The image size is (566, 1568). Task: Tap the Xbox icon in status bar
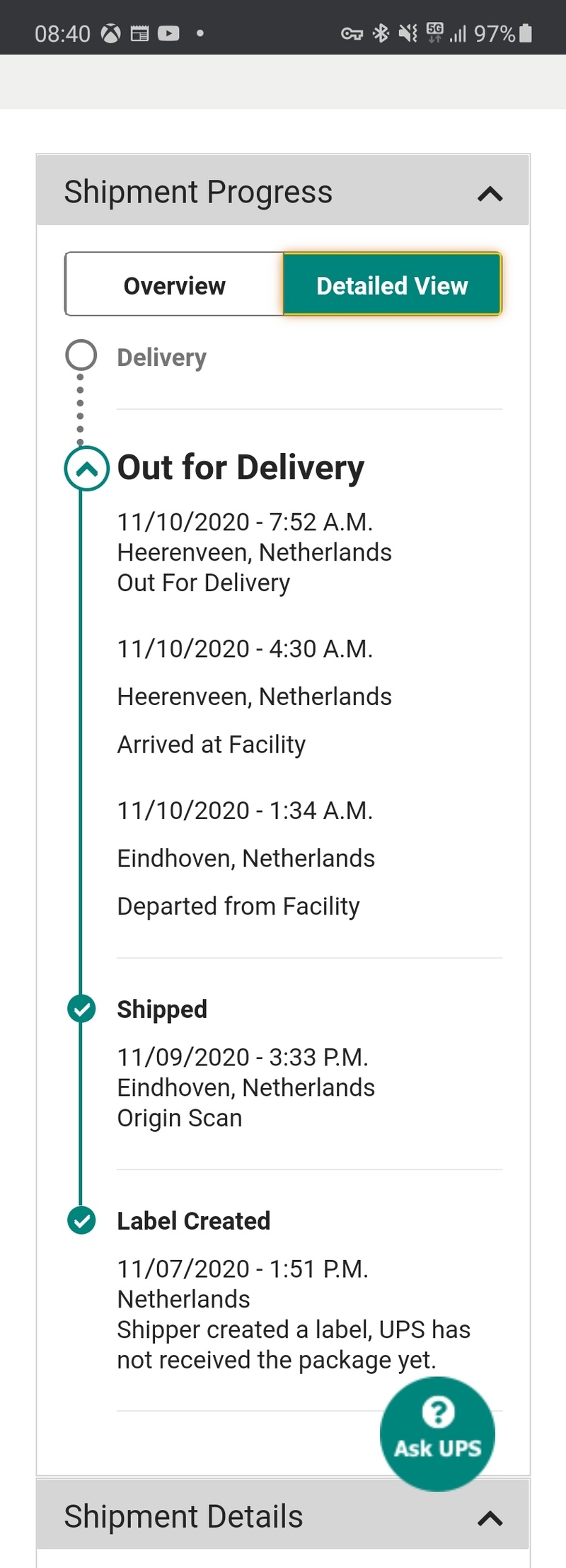(111, 33)
